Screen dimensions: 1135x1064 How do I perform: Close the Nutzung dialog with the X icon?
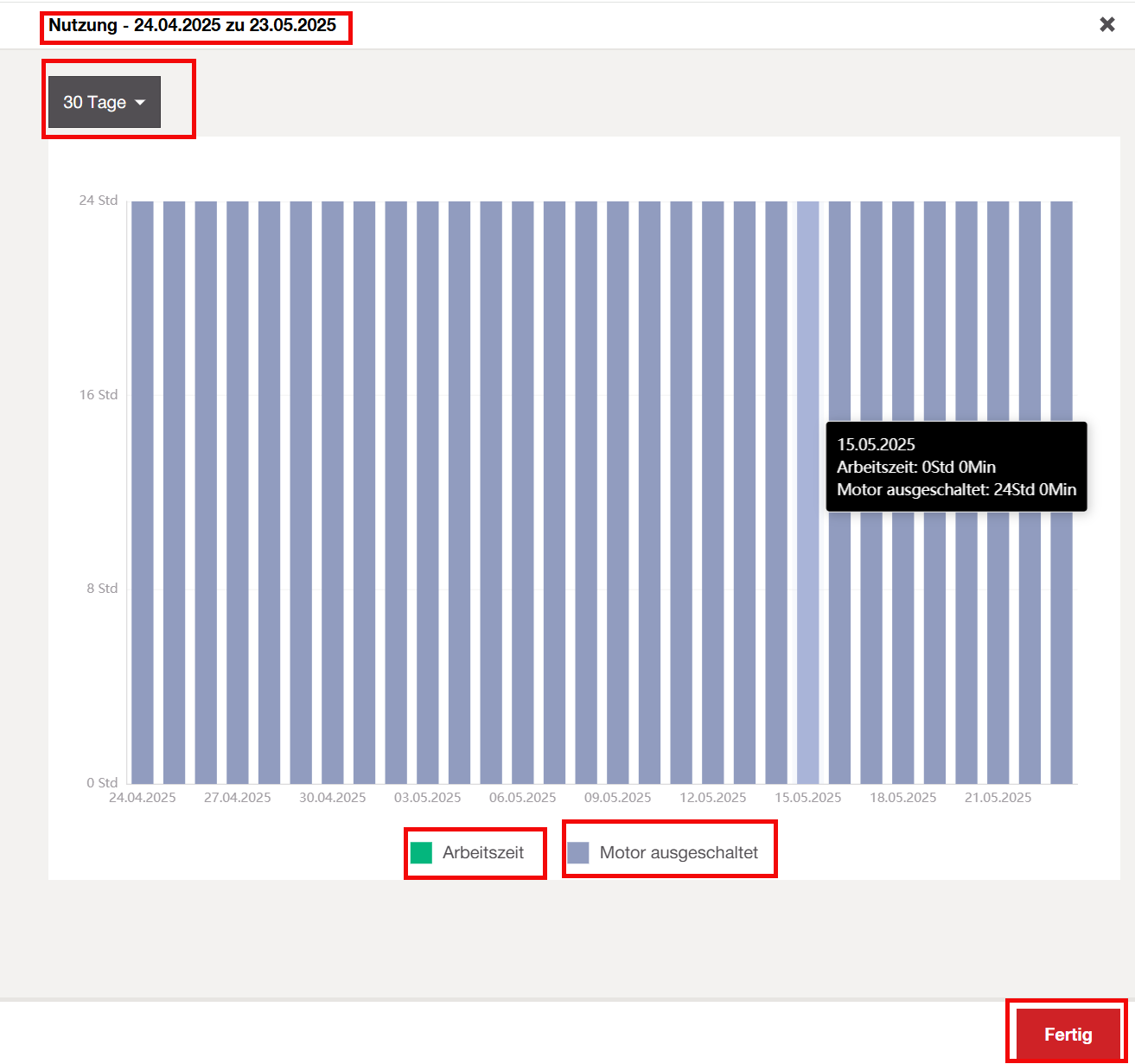(x=1106, y=24)
